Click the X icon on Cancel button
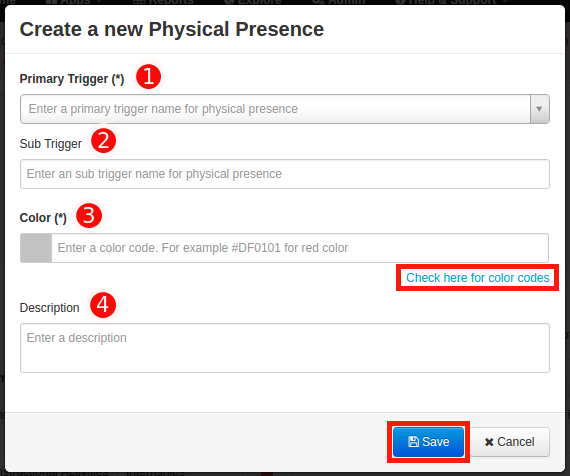This screenshot has height=476, width=570. pos(489,442)
